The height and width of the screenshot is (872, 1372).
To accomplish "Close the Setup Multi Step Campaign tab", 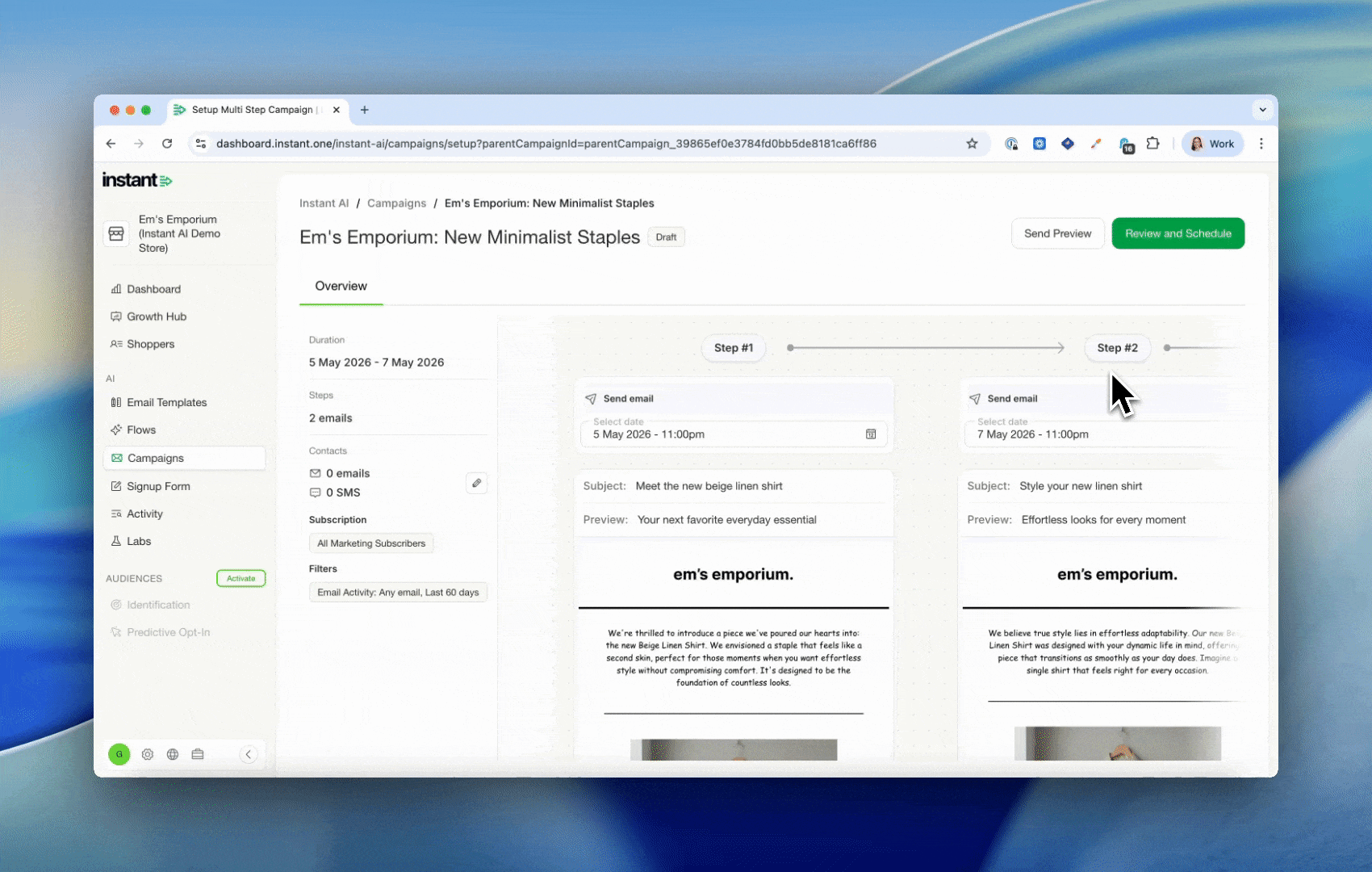I will point(337,110).
